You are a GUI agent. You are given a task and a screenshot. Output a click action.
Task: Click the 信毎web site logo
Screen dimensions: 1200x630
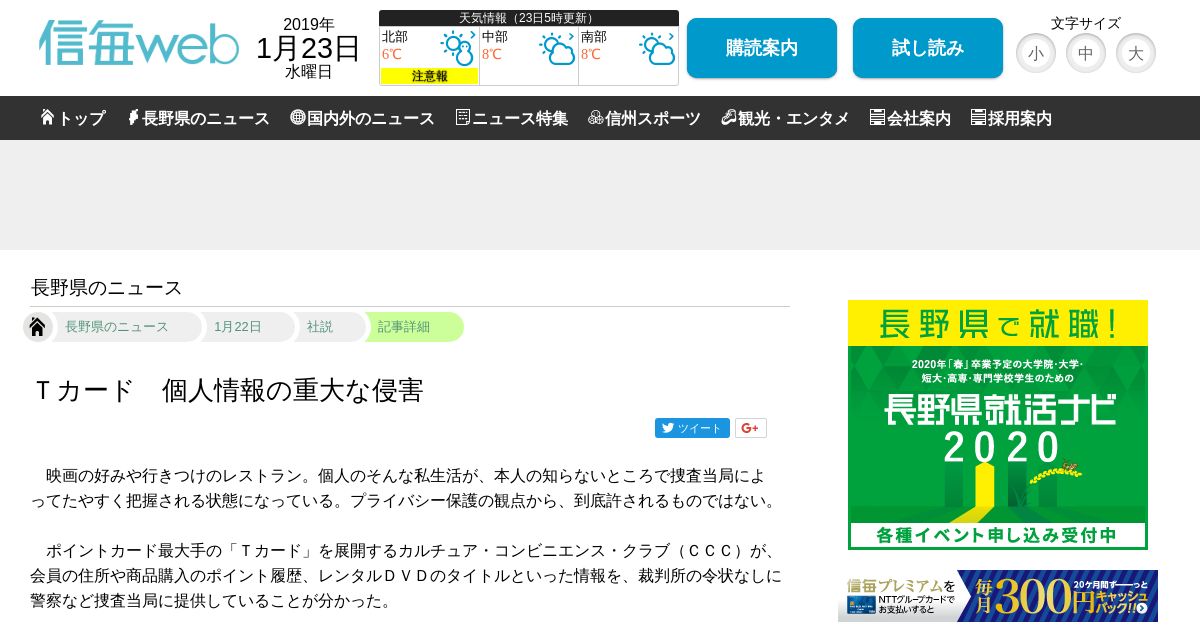[x=139, y=44]
